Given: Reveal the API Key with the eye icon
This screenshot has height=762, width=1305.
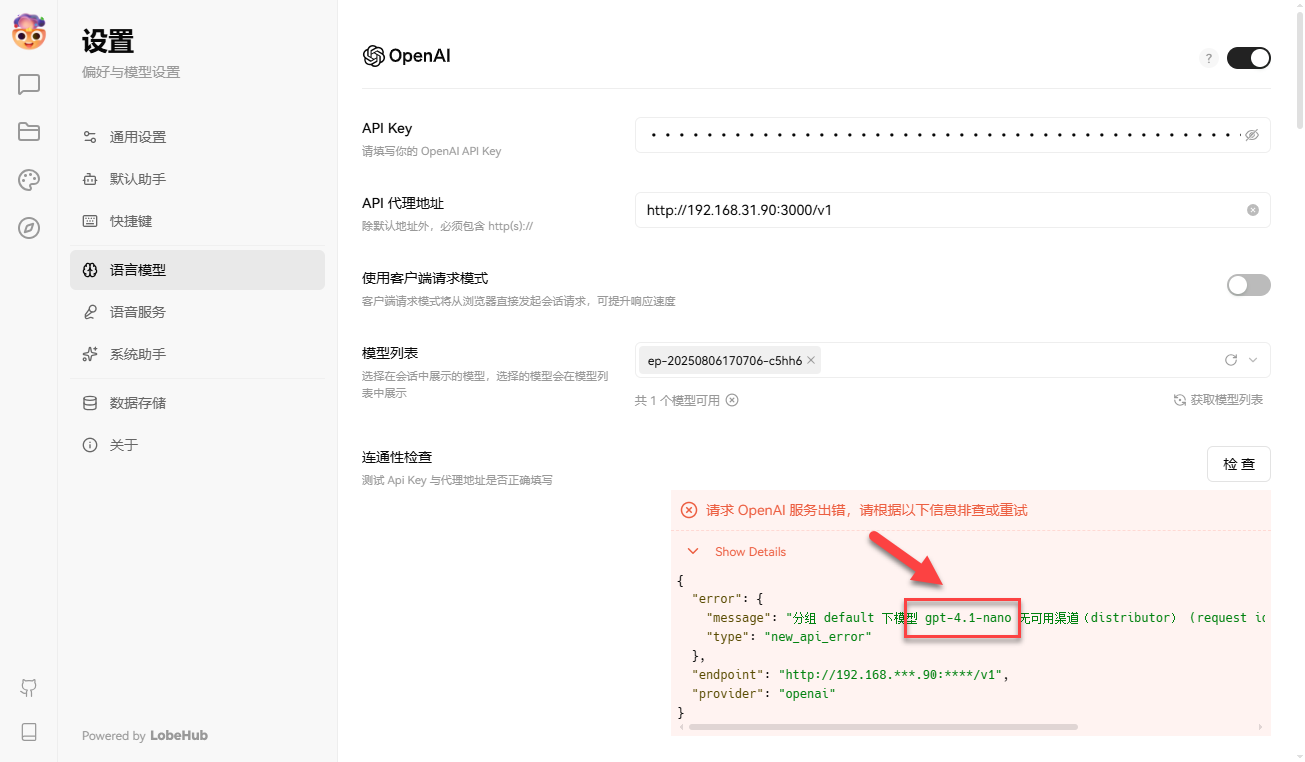Looking at the screenshot, I should 1252,135.
